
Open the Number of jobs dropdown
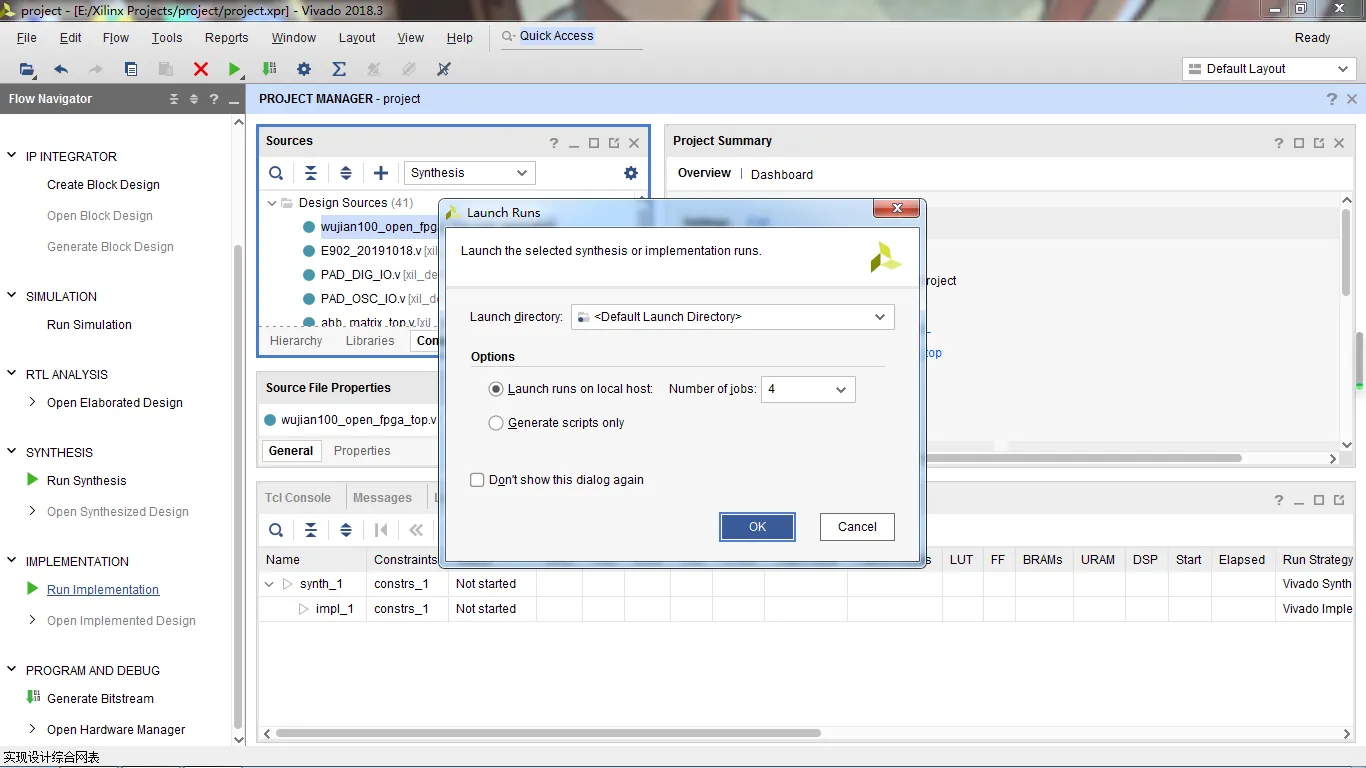[x=808, y=389]
